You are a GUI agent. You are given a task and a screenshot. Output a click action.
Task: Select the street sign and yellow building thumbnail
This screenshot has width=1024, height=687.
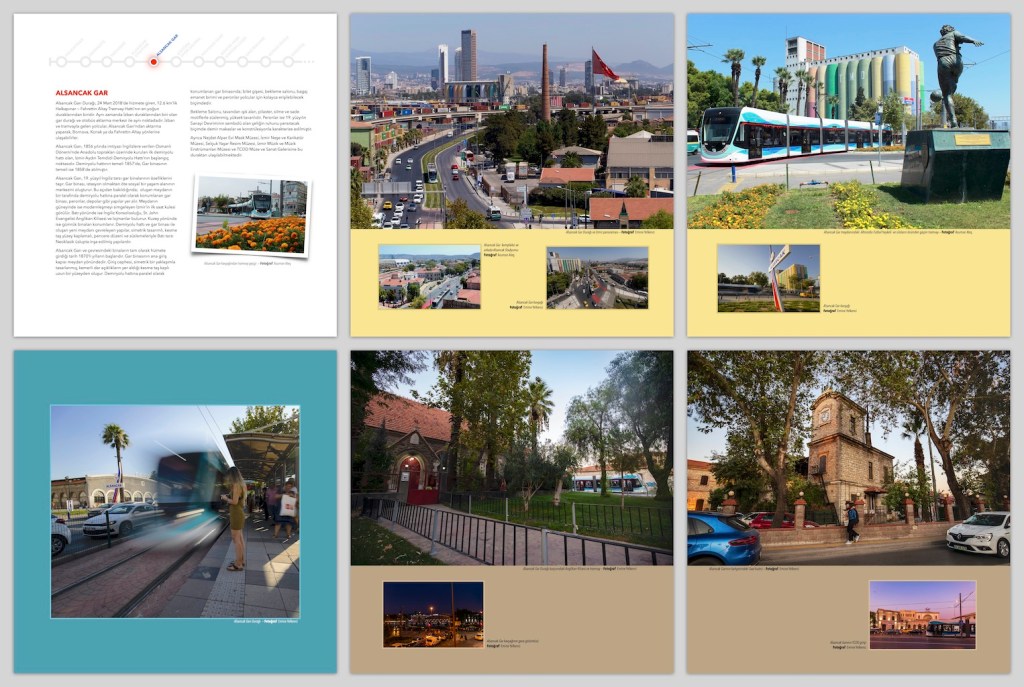click(x=768, y=278)
